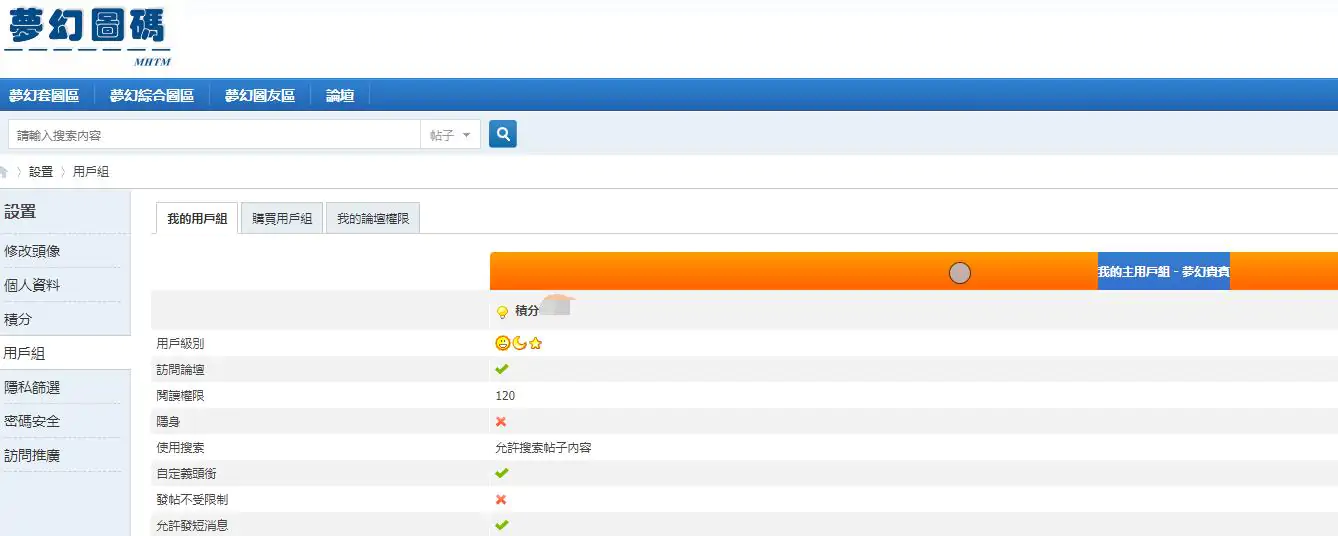
Task: Click the gray circle in orange header
Action: pos(960,272)
